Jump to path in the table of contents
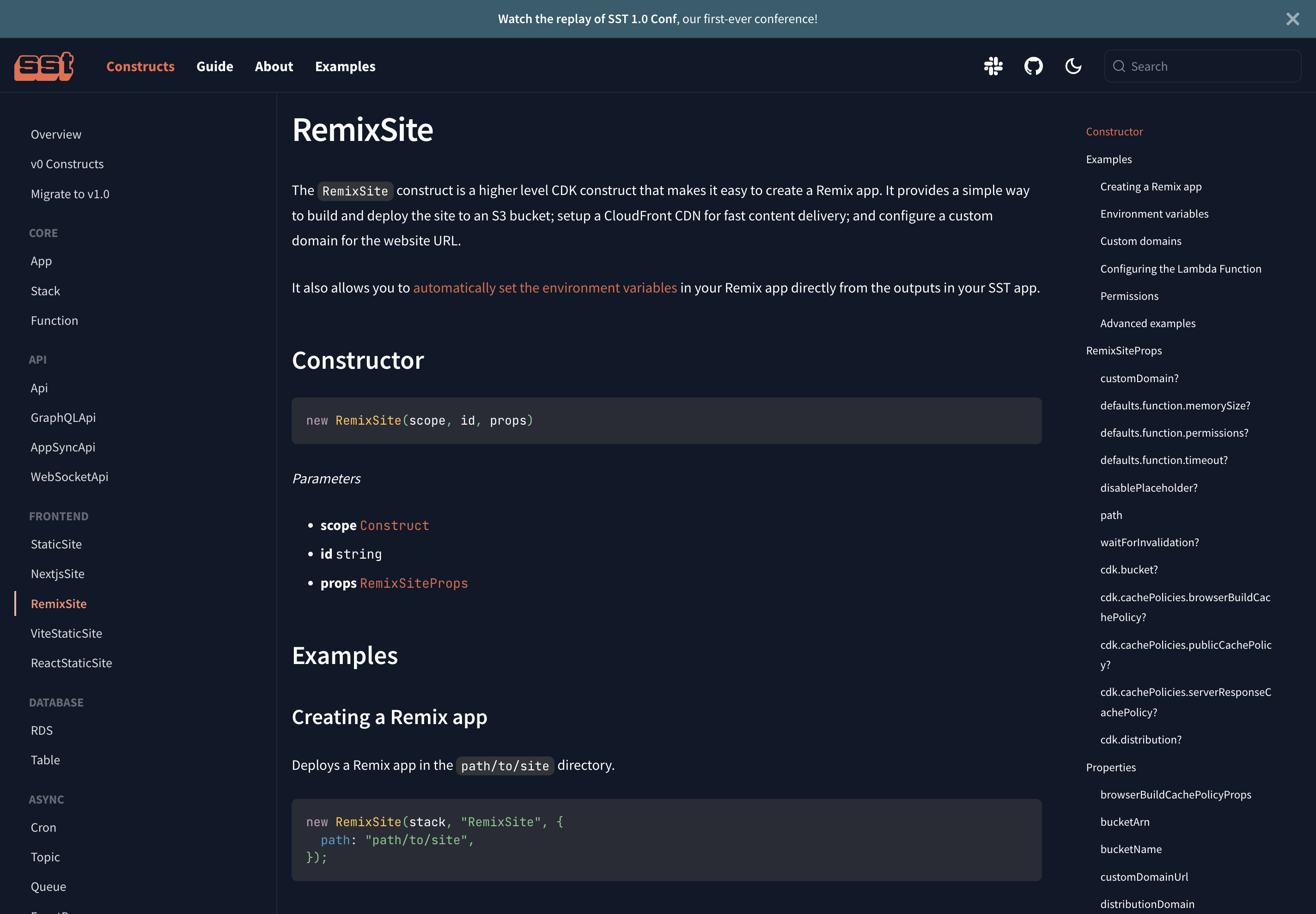This screenshot has height=914, width=1316. [x=1111, y=515]
